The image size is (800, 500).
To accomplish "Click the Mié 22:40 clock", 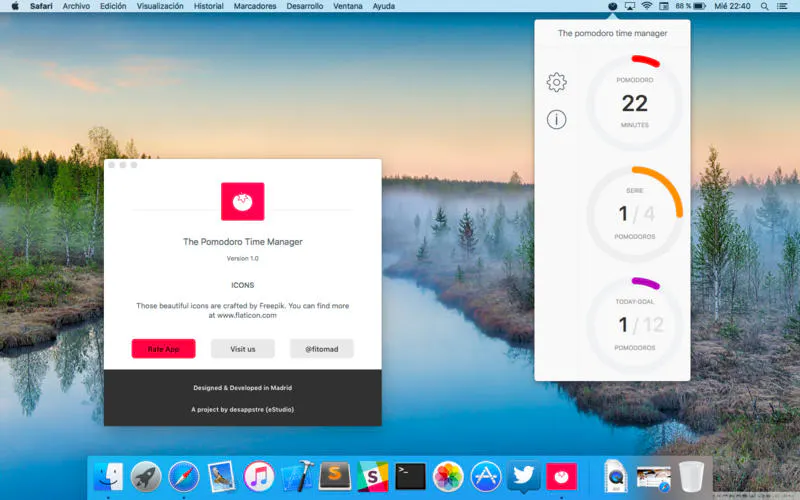I will click(x=732, y=6).
